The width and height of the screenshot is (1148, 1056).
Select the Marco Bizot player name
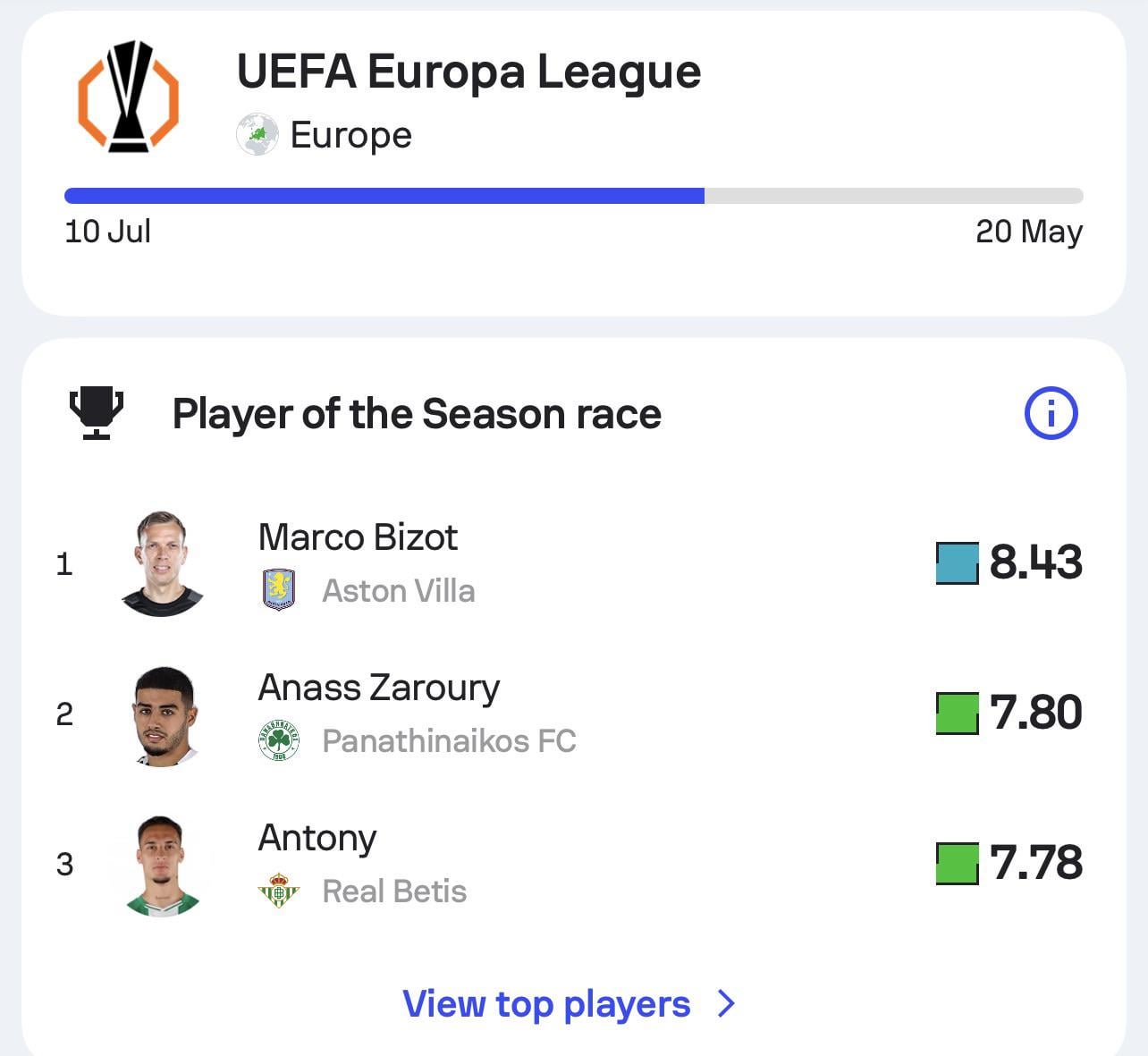point(358,537)
